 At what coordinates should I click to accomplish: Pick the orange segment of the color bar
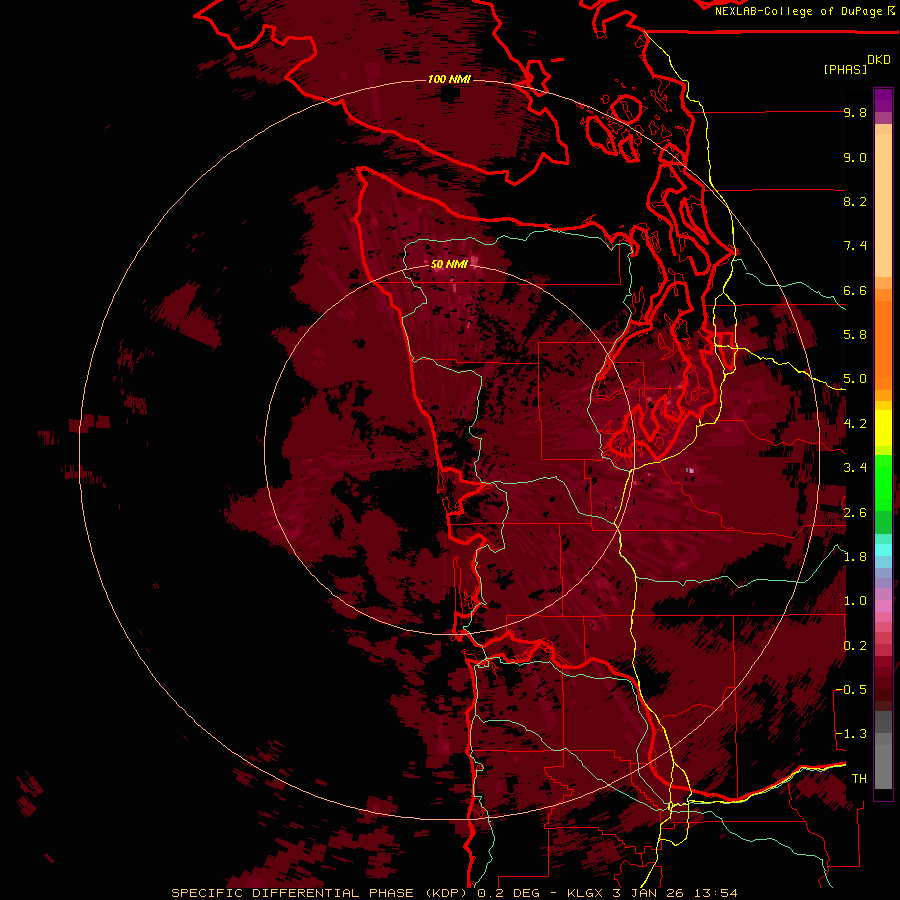(x=883, y=344)
